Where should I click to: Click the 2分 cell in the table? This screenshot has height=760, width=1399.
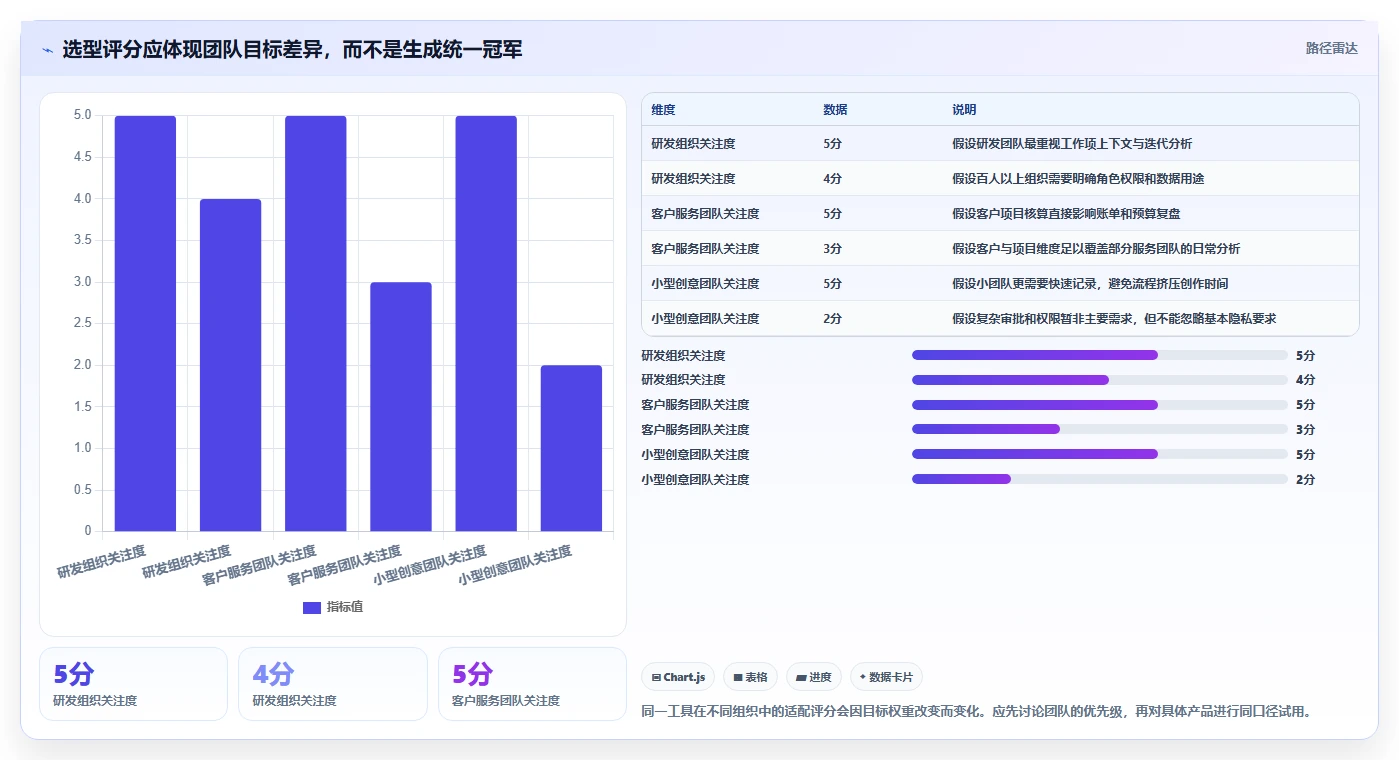pos(832,319)
